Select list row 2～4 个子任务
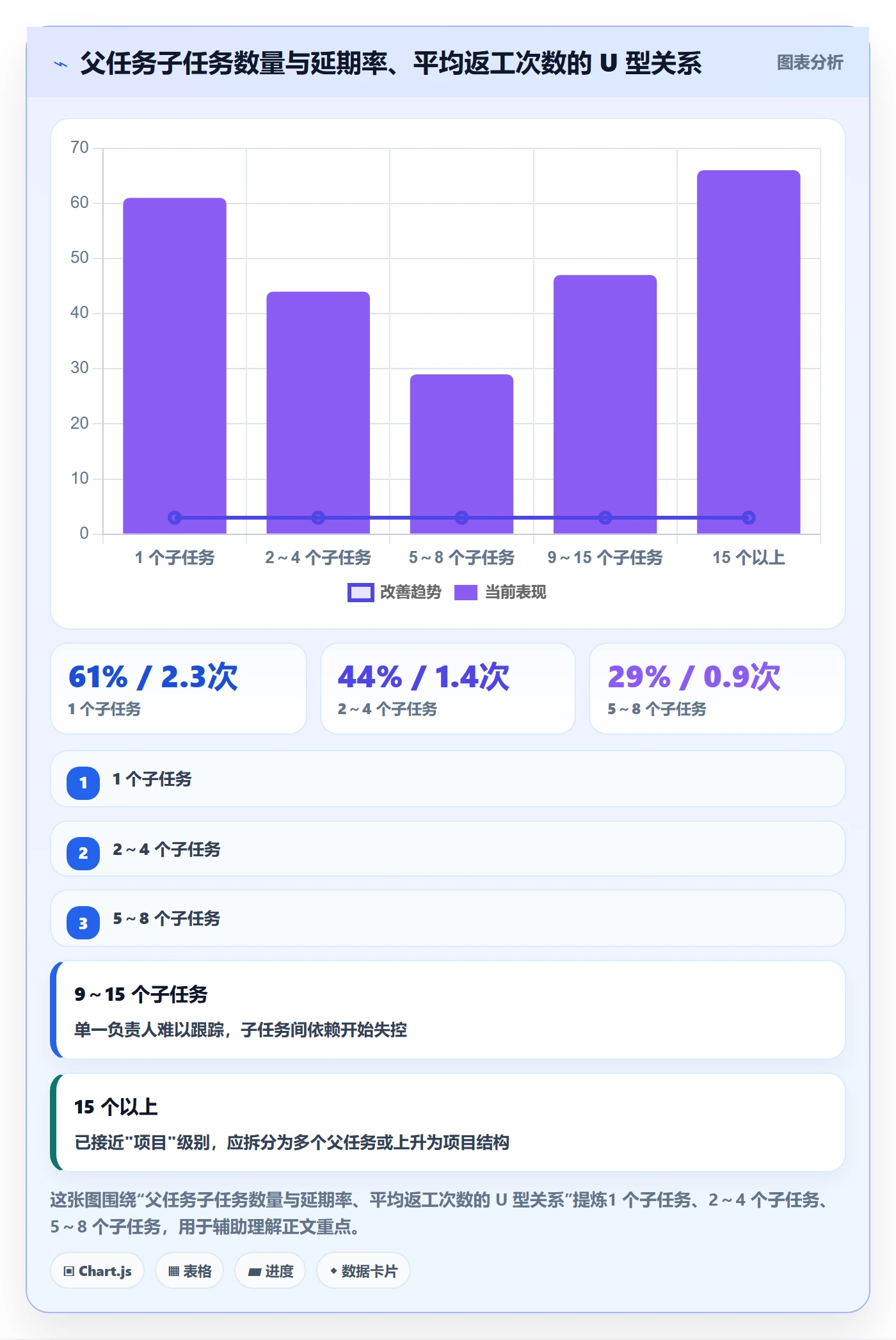Screen dimensions: 896x1340 (448, 849)
